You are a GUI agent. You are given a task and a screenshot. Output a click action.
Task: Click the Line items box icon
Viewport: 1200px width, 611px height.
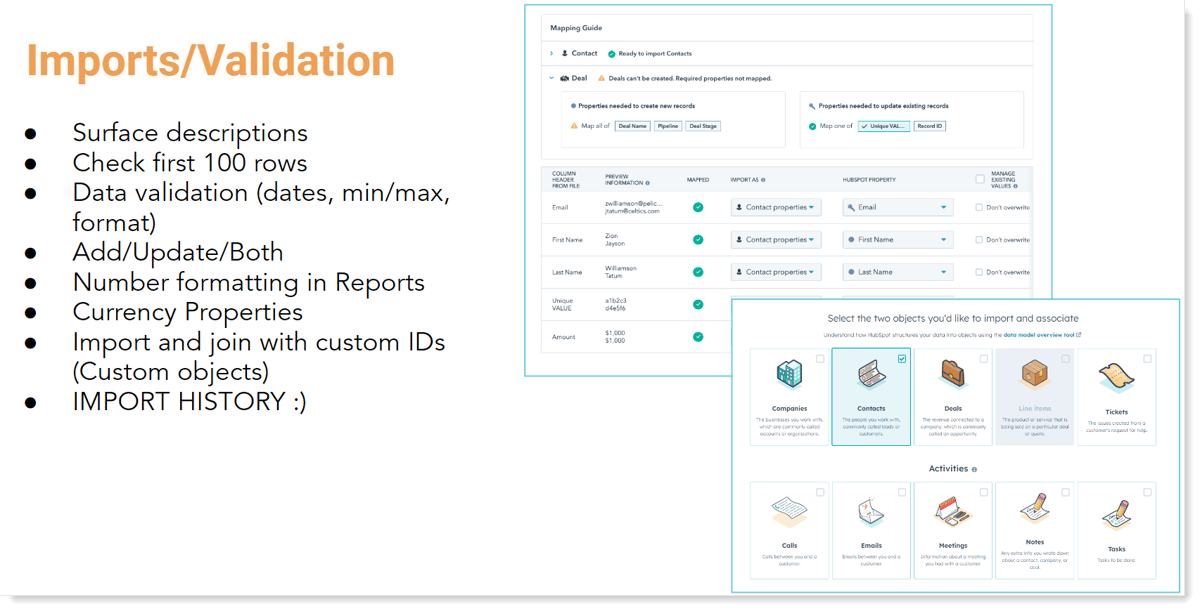point(1034,376)
